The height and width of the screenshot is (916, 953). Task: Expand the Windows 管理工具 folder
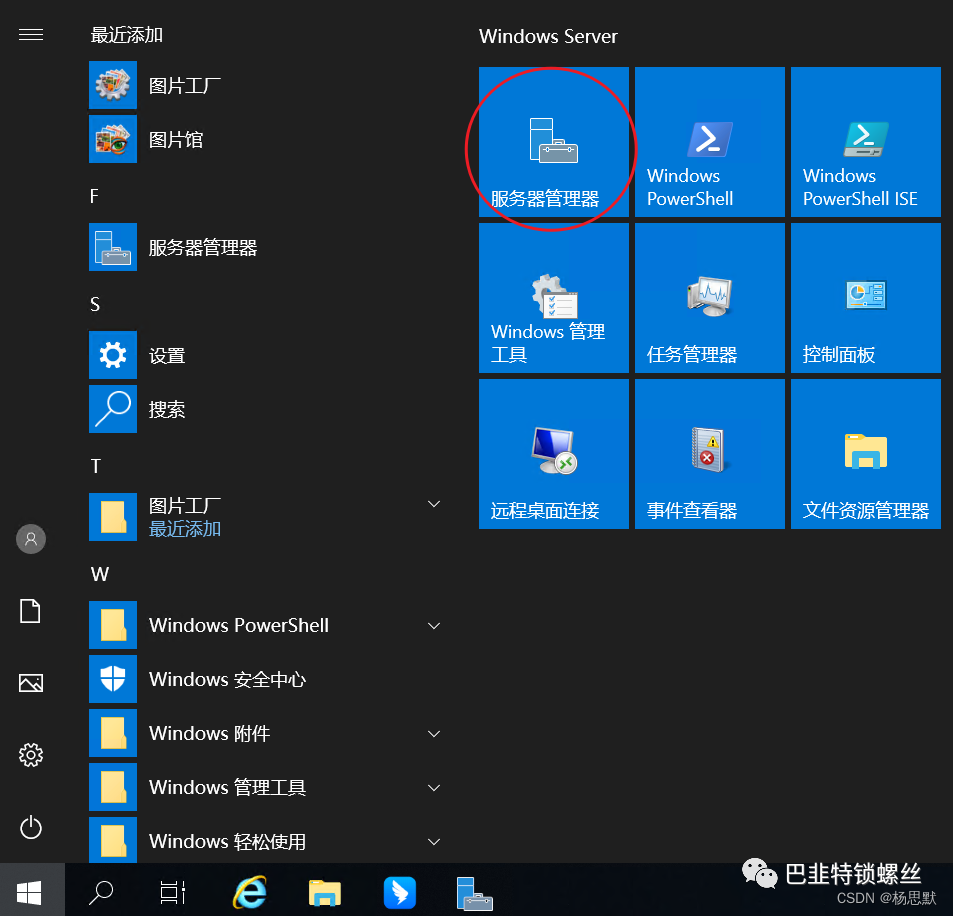pos(434,788)
